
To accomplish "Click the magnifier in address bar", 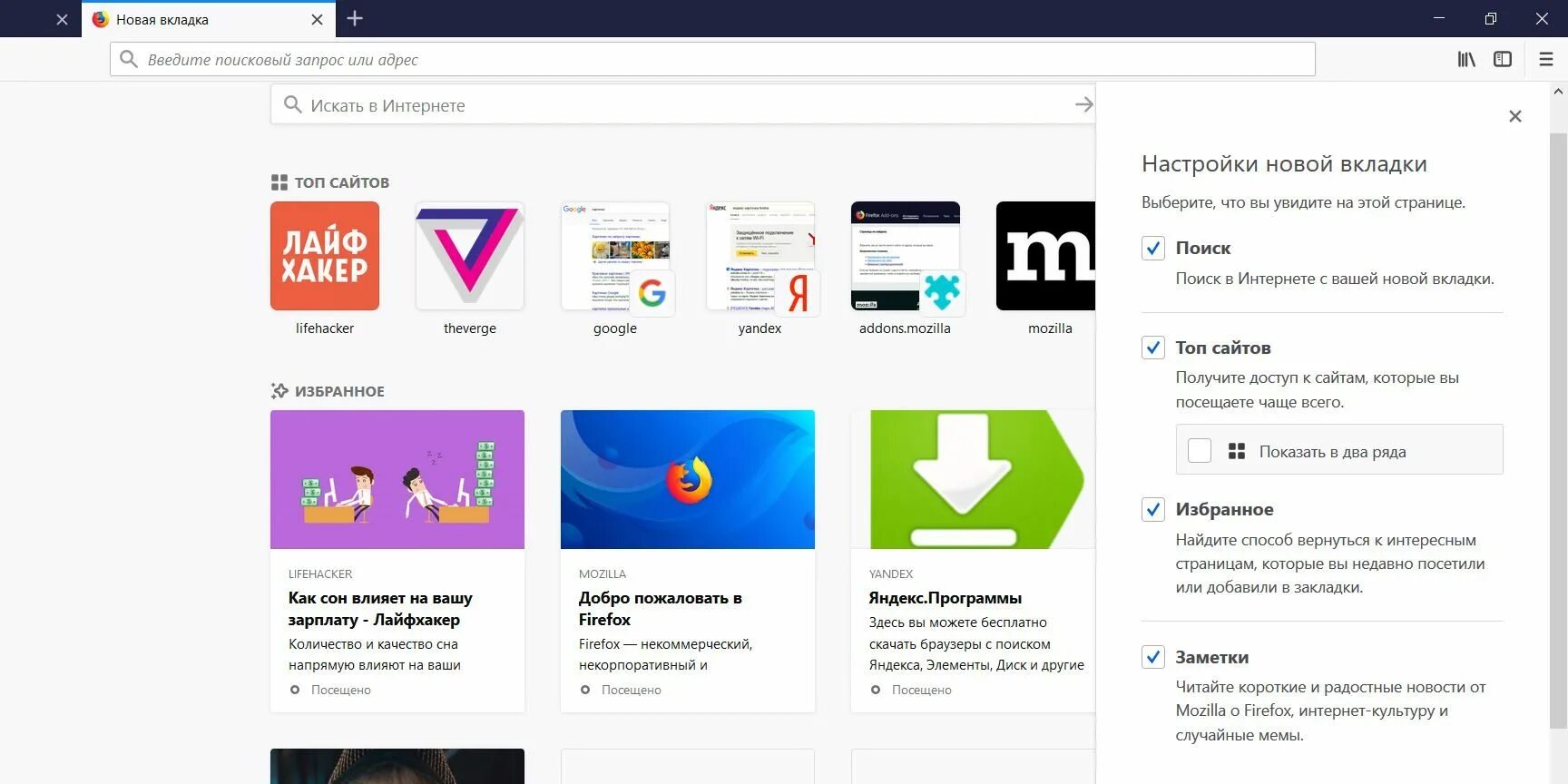I will 129,59.
